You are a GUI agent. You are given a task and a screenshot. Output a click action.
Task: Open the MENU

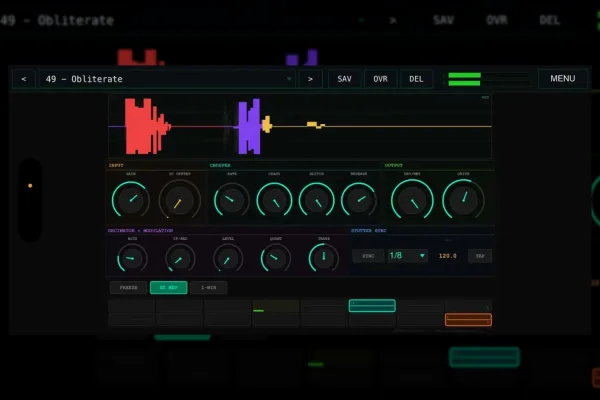click(x=562, y=78)
